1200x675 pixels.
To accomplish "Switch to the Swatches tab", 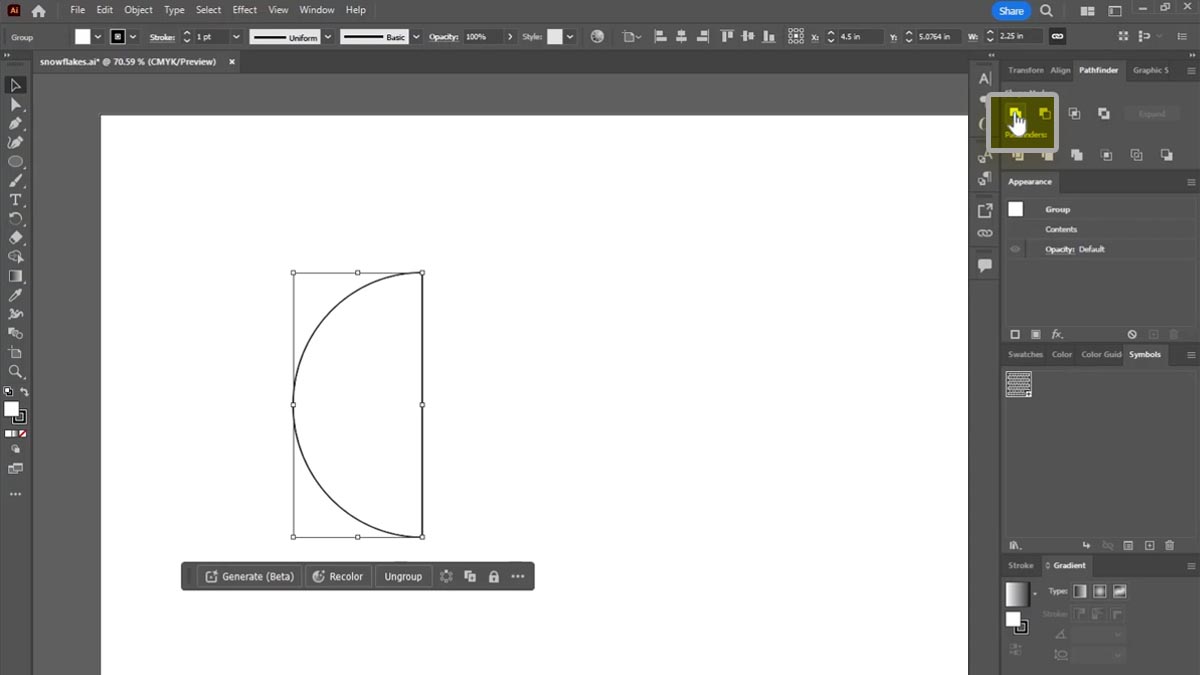I will (x=1025, y=354).
